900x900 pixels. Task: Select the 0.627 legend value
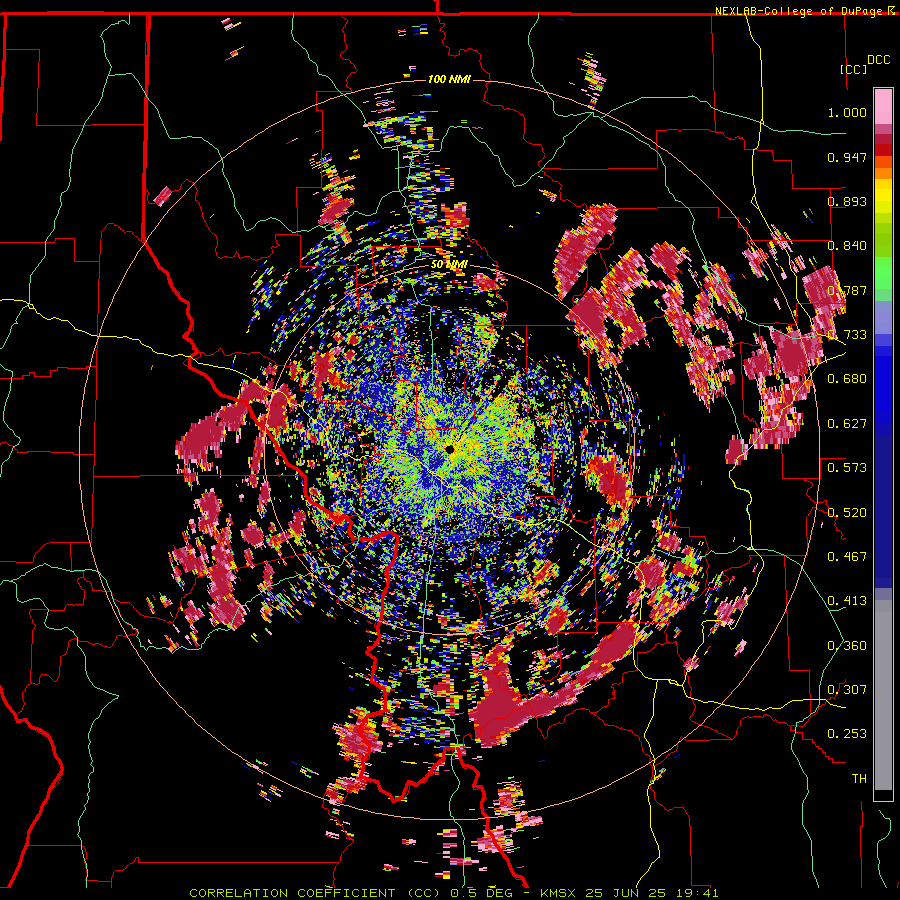coord(847,424)
